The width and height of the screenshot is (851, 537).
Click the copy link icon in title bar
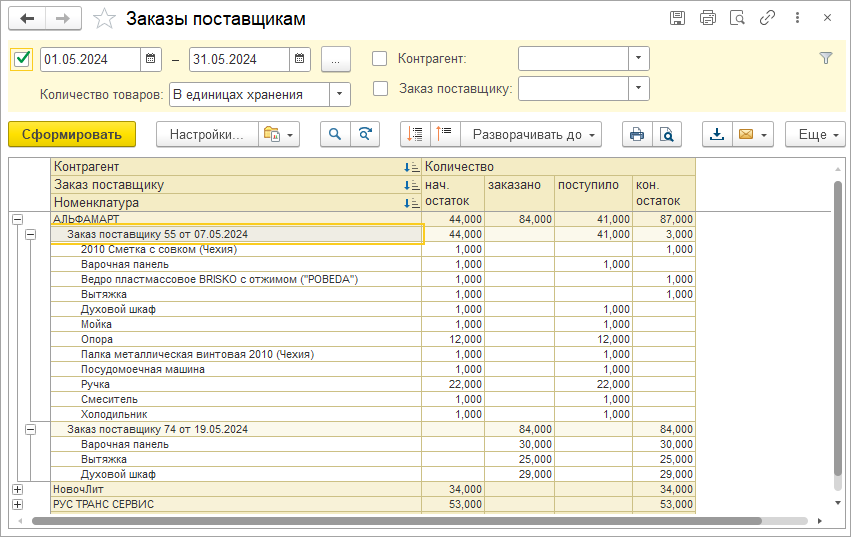click(768, 18)
